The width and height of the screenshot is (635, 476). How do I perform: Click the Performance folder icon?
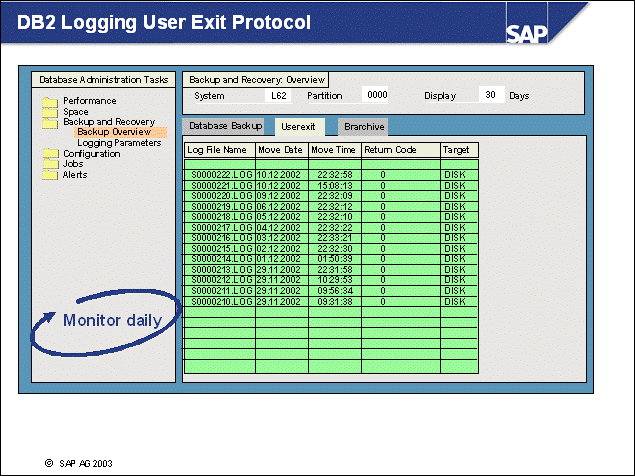pyautogui.click(x=49, y=101)
